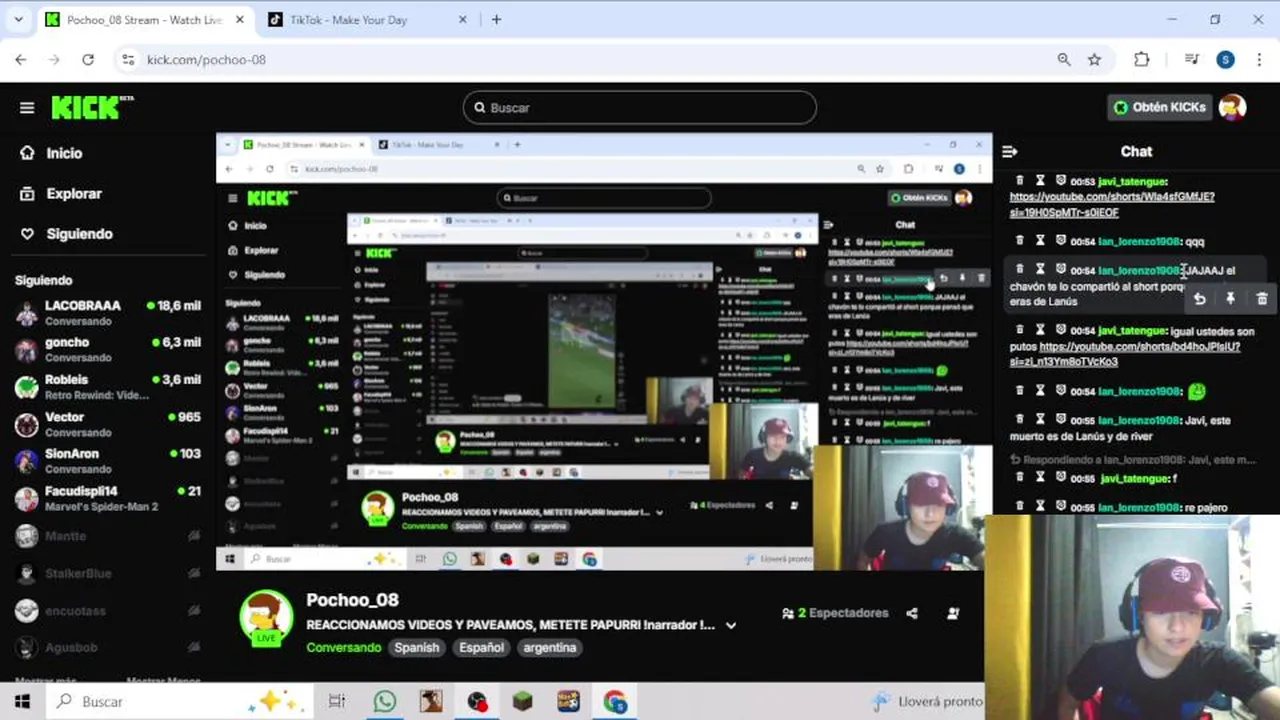Viewport: 1280px width, 720px height.
Task: Click the browser zoom magnifier icon
Action: 1064,60
